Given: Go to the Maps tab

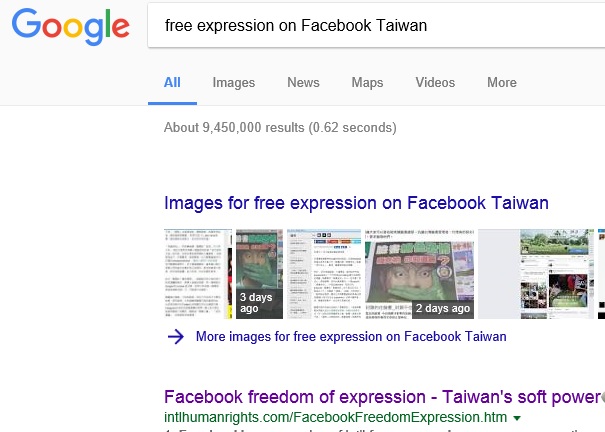Looking at the screenshot, I should click(x=367, y=83).
